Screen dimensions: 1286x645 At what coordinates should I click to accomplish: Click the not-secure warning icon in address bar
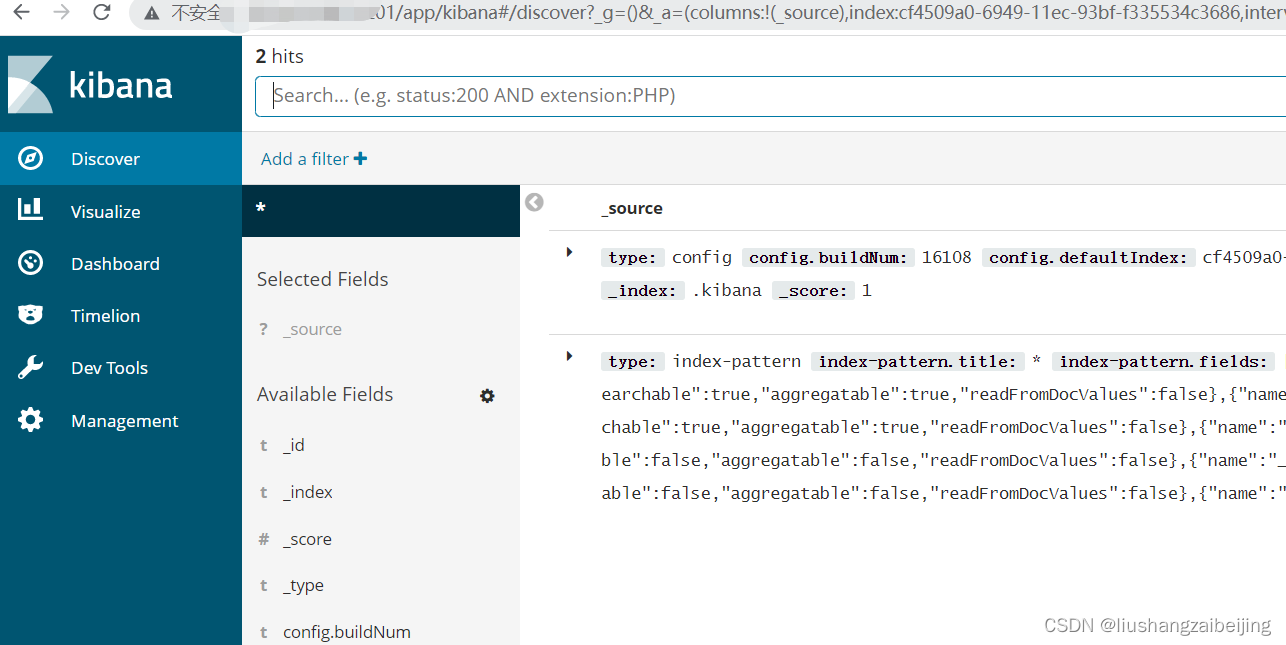[x=151, y=13]
